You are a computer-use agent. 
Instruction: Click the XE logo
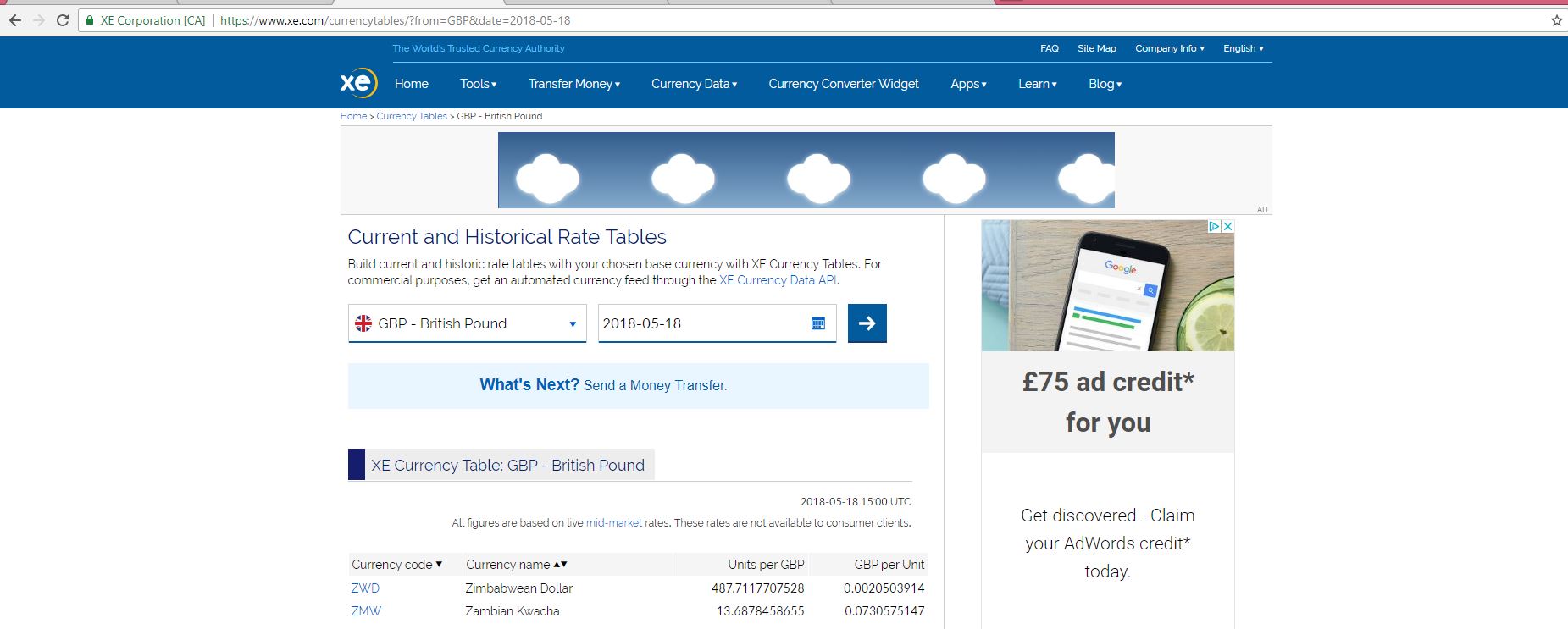[358, 83]
